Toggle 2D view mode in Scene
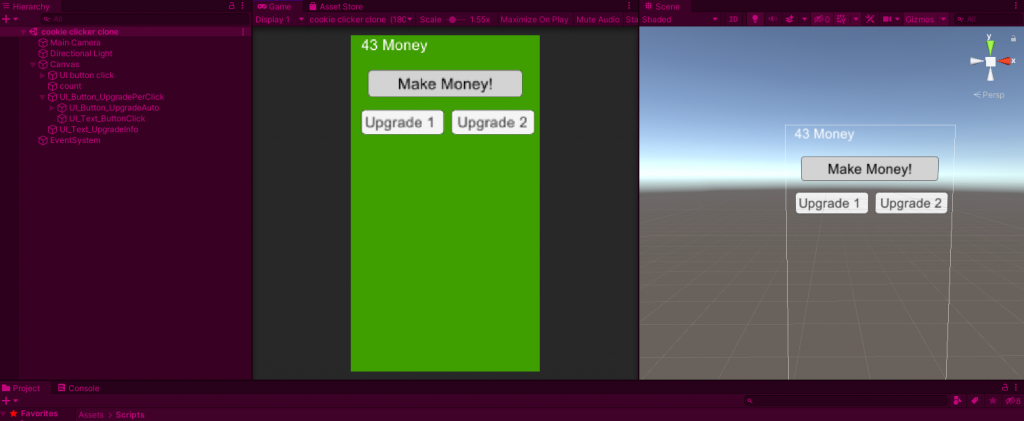The width and height of the screenshot is (1024, 421). (733, 19)
